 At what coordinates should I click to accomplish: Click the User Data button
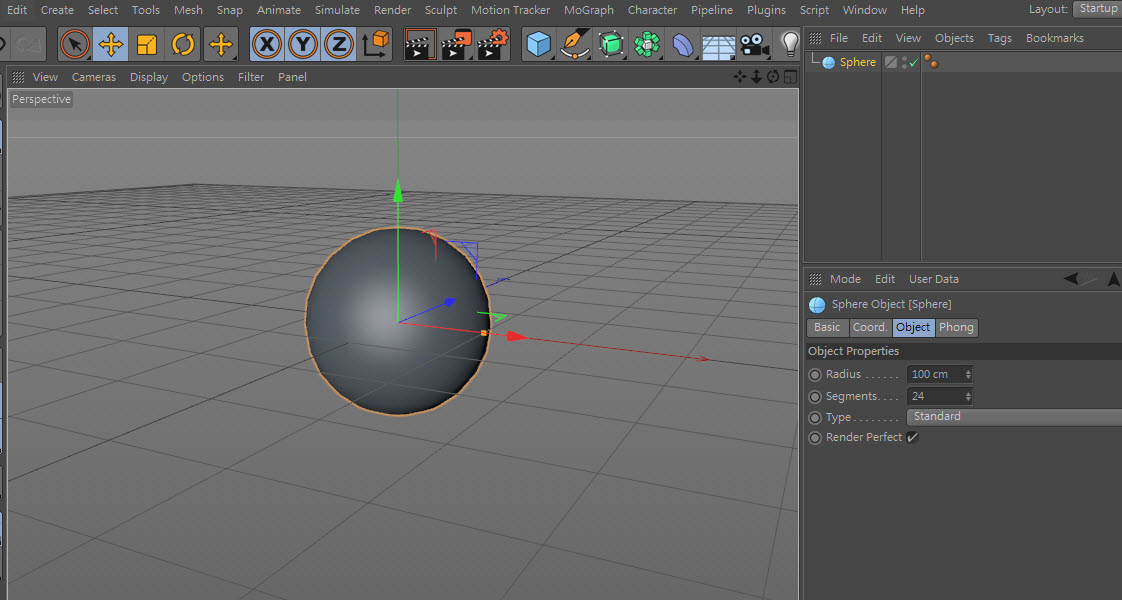(x=933, y=278)
